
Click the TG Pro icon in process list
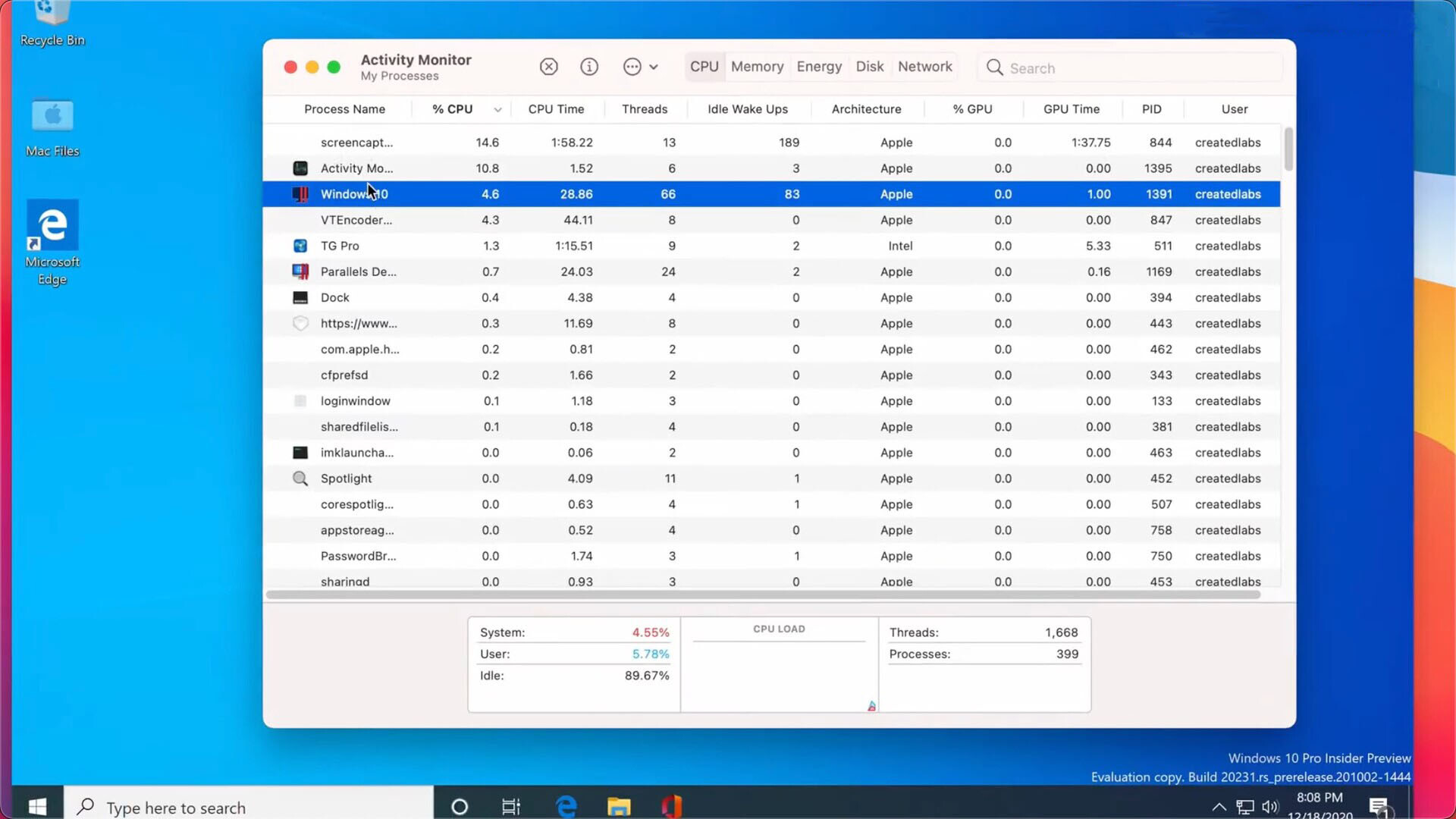coord(300,246)
